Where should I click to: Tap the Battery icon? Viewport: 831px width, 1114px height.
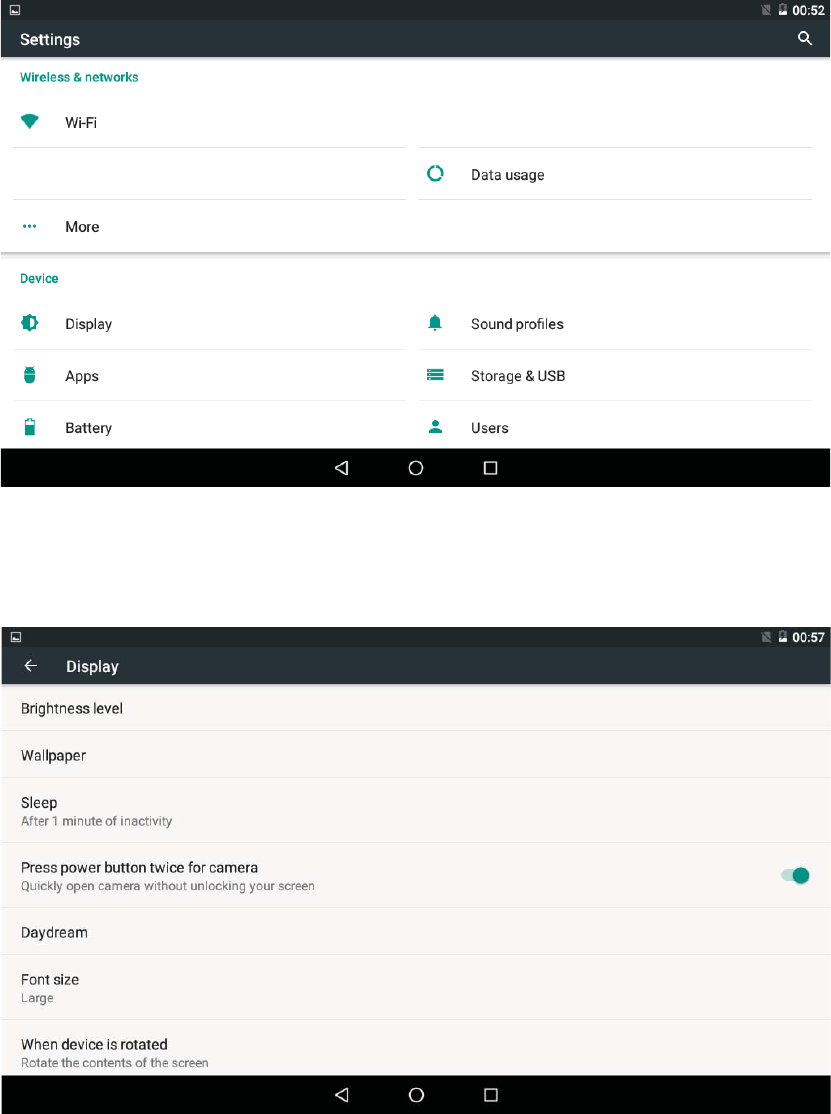point(29,426)
